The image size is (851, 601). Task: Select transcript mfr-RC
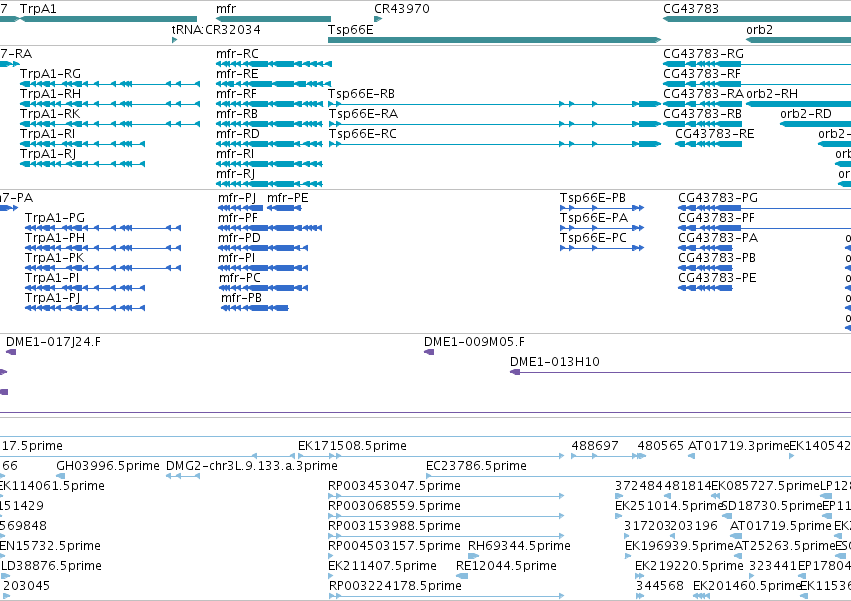(237, 54)
